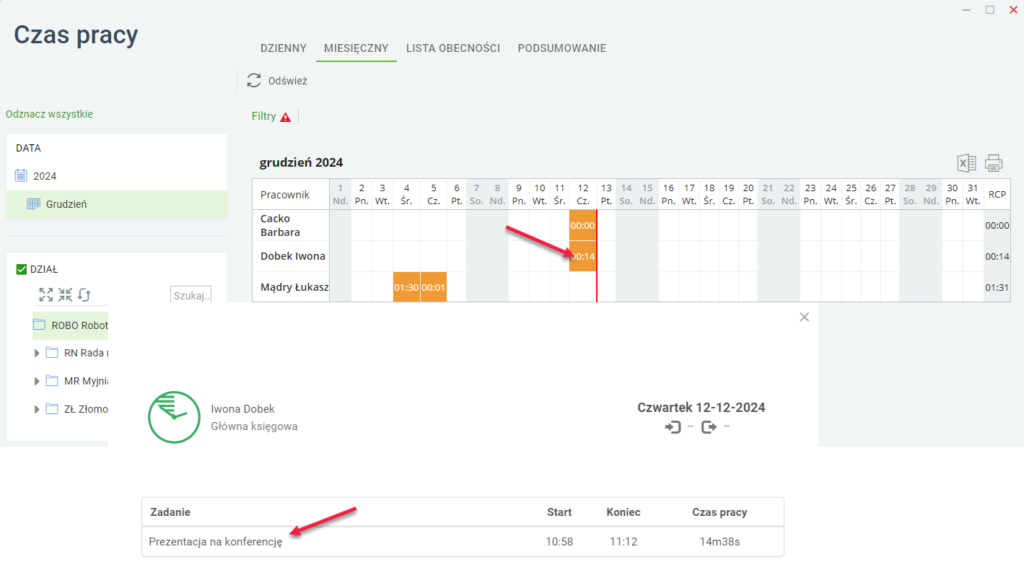The width and height of the screenshot is (1024, 570).
Task: Click the 31 Wt. day header
Action: [972, 195]
